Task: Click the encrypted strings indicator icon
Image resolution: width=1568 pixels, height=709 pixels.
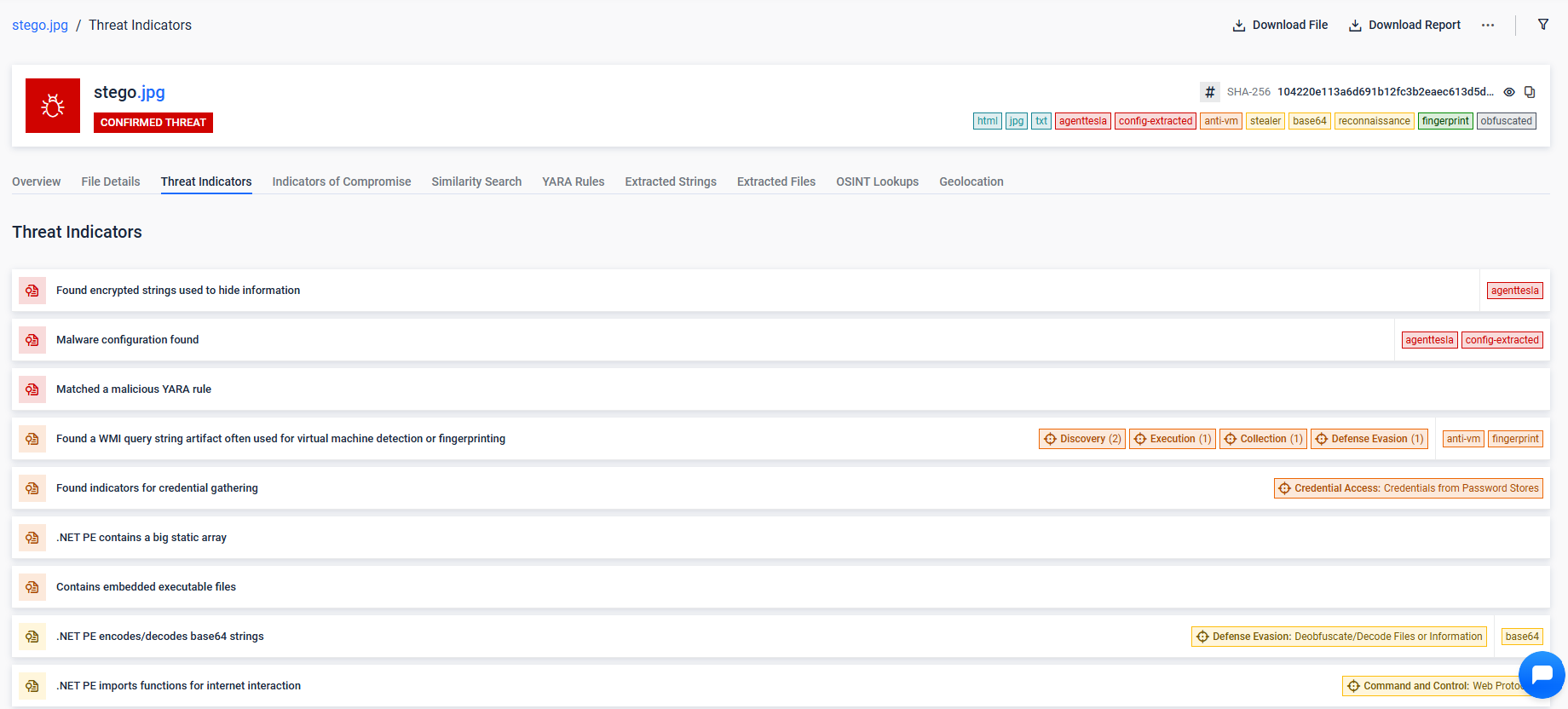Action: [x=32, y=291]
